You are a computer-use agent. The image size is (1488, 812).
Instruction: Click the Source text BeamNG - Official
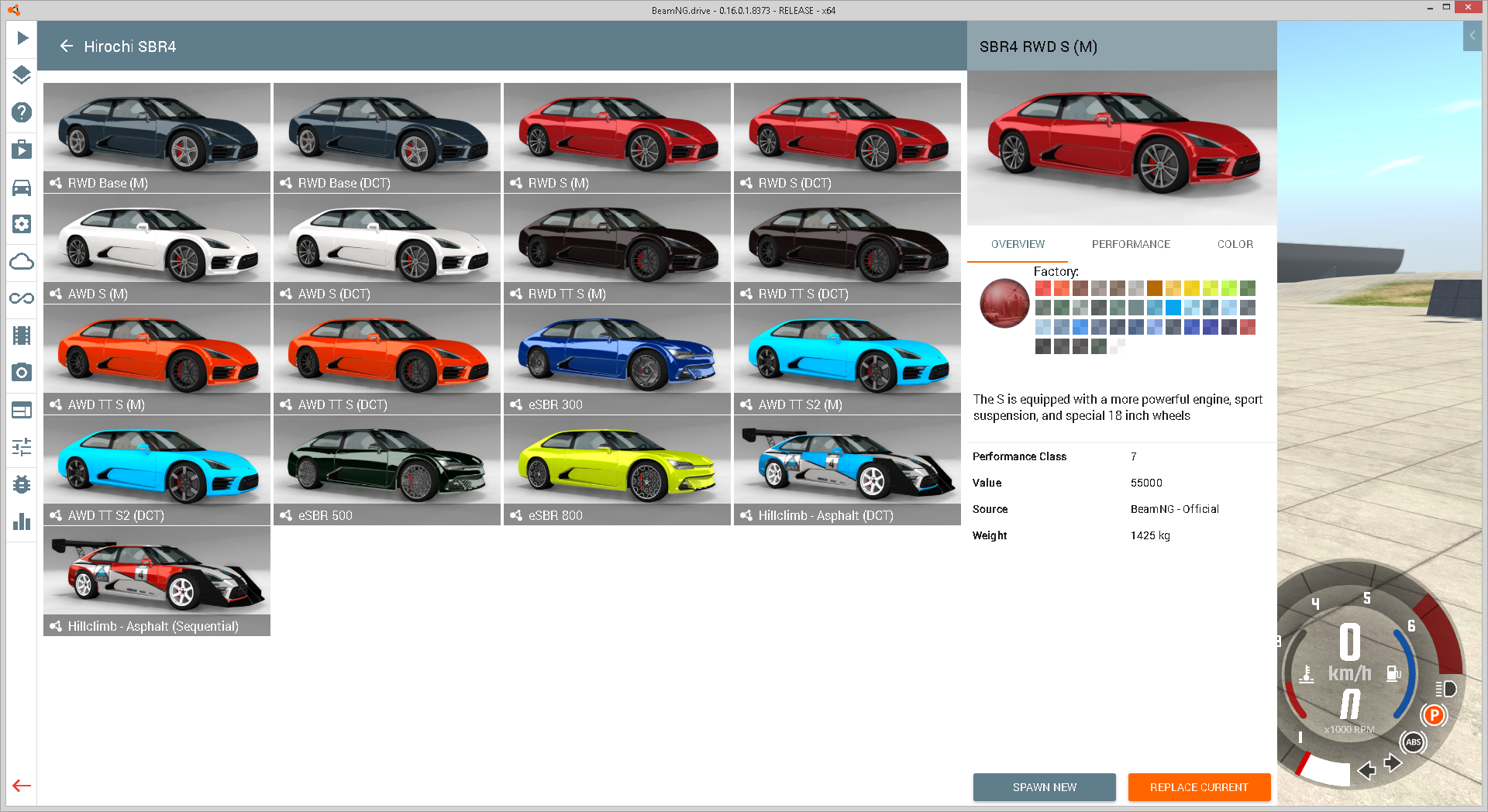(x=1174, y=509)
